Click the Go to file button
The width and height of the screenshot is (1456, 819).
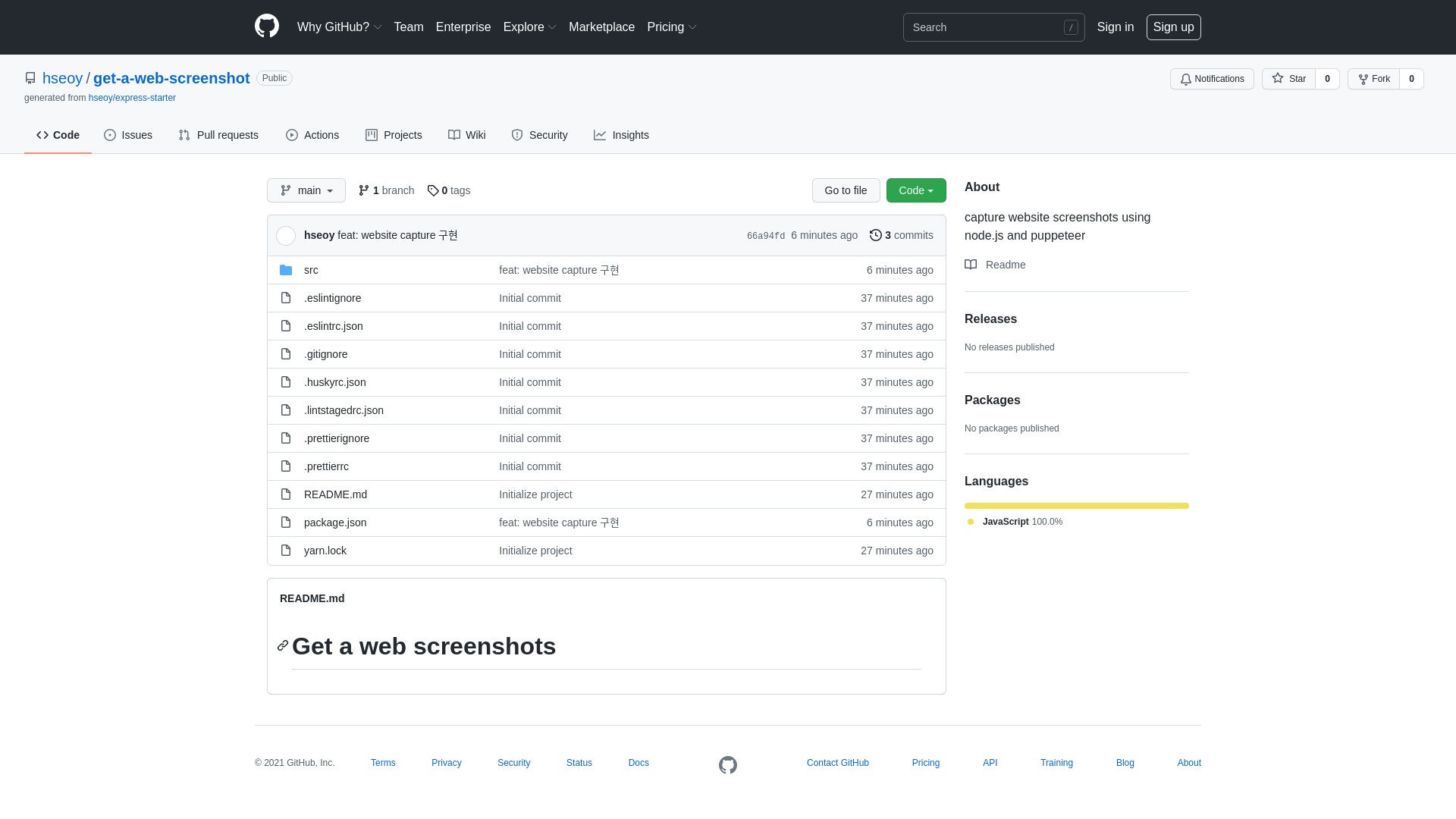[846, 190]
